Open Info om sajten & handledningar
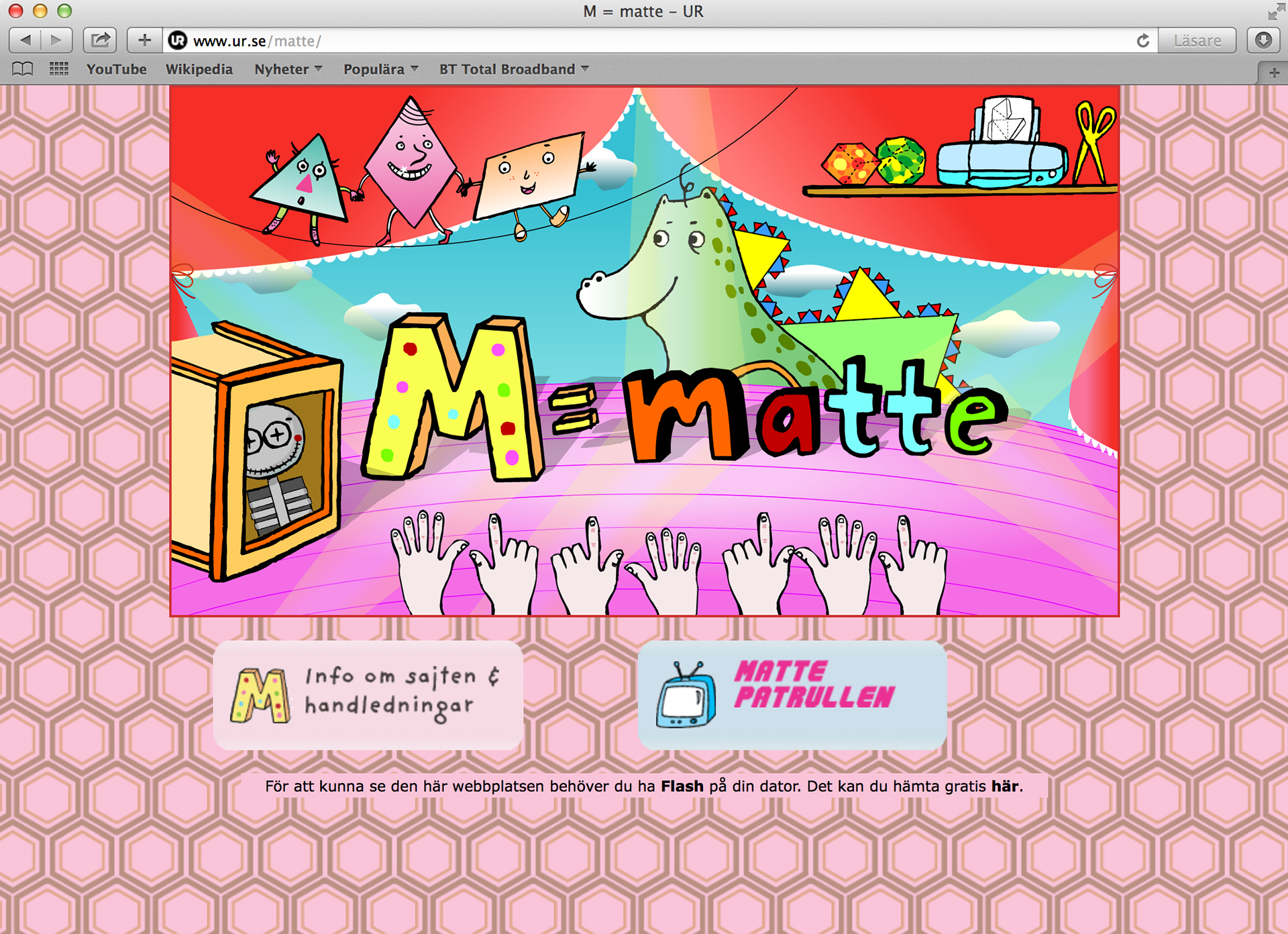 click(368, 695)
